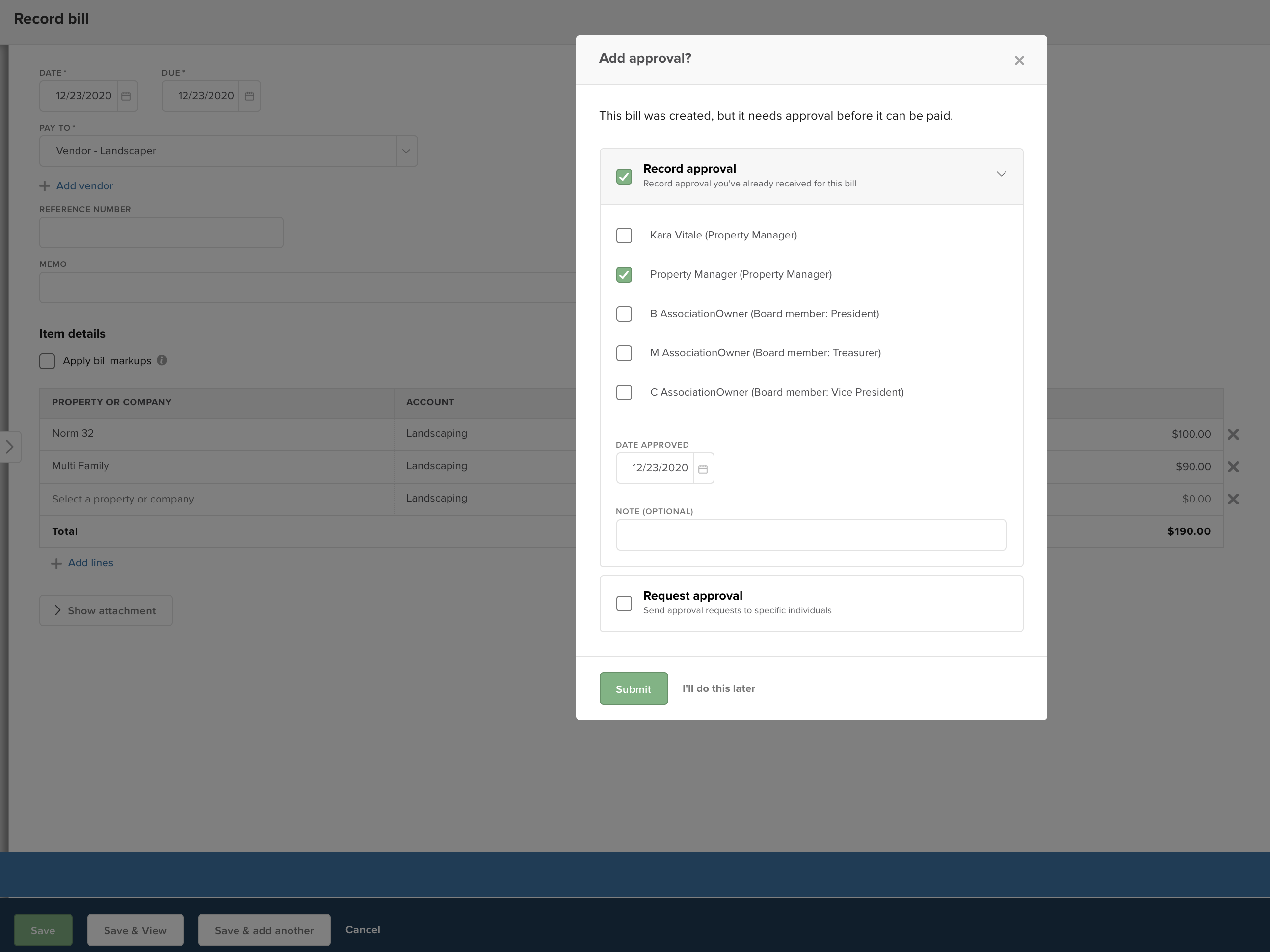Image resolution: width=1270 pixels, height=952 pixels.
Task: Click I'll do this later link
Action: coord(718,688)
